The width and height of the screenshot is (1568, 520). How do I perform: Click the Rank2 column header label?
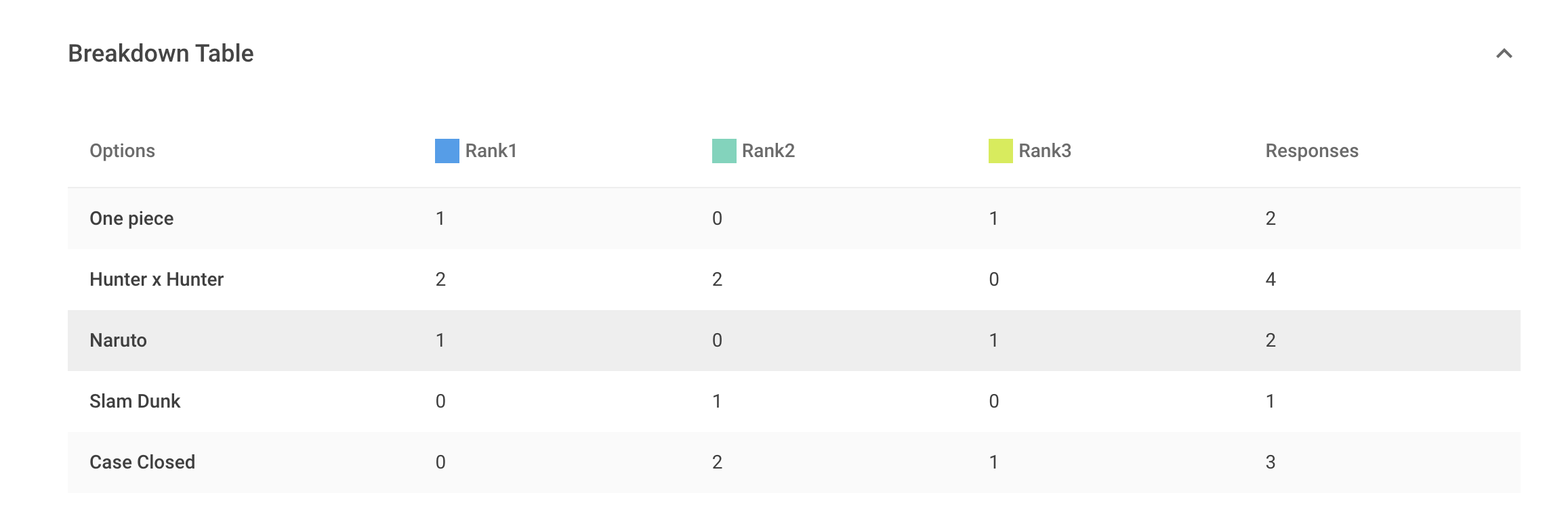(x=768, y=150)
